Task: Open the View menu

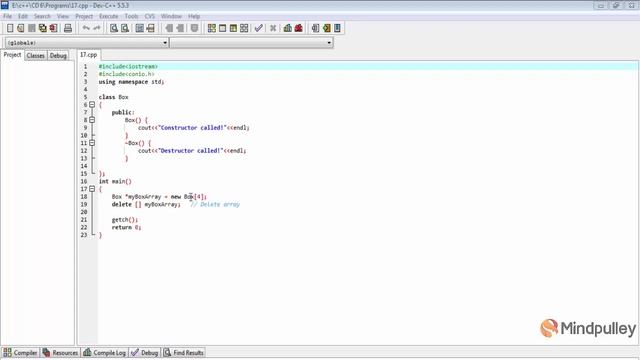Action: point(63,16)
